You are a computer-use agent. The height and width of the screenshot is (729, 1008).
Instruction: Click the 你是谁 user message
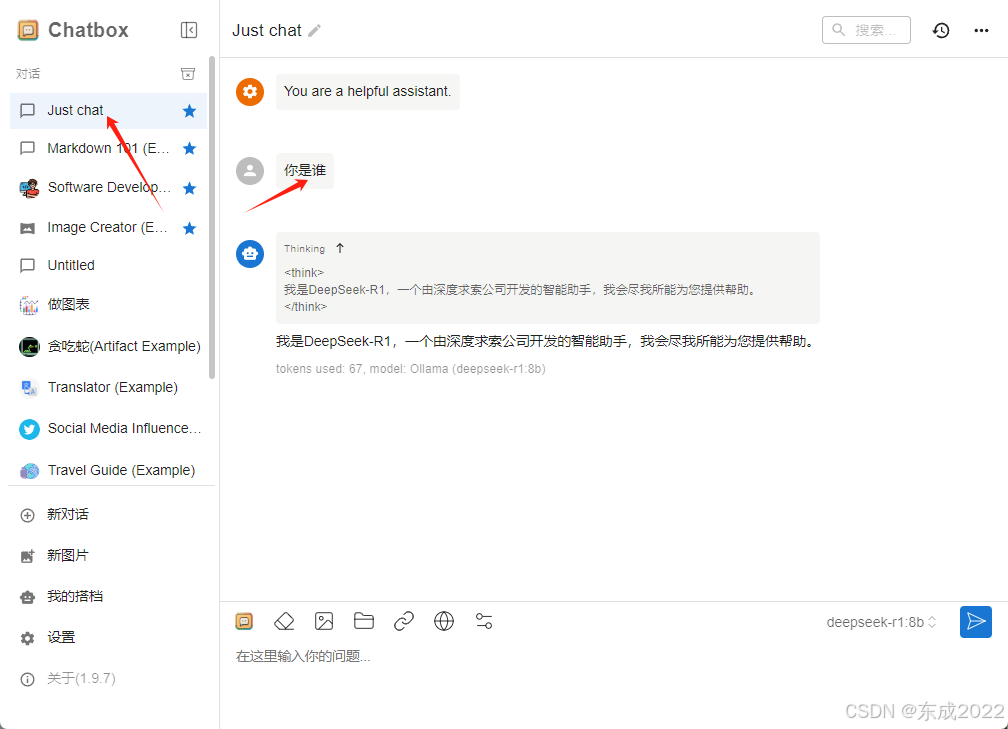coord(305,171)
